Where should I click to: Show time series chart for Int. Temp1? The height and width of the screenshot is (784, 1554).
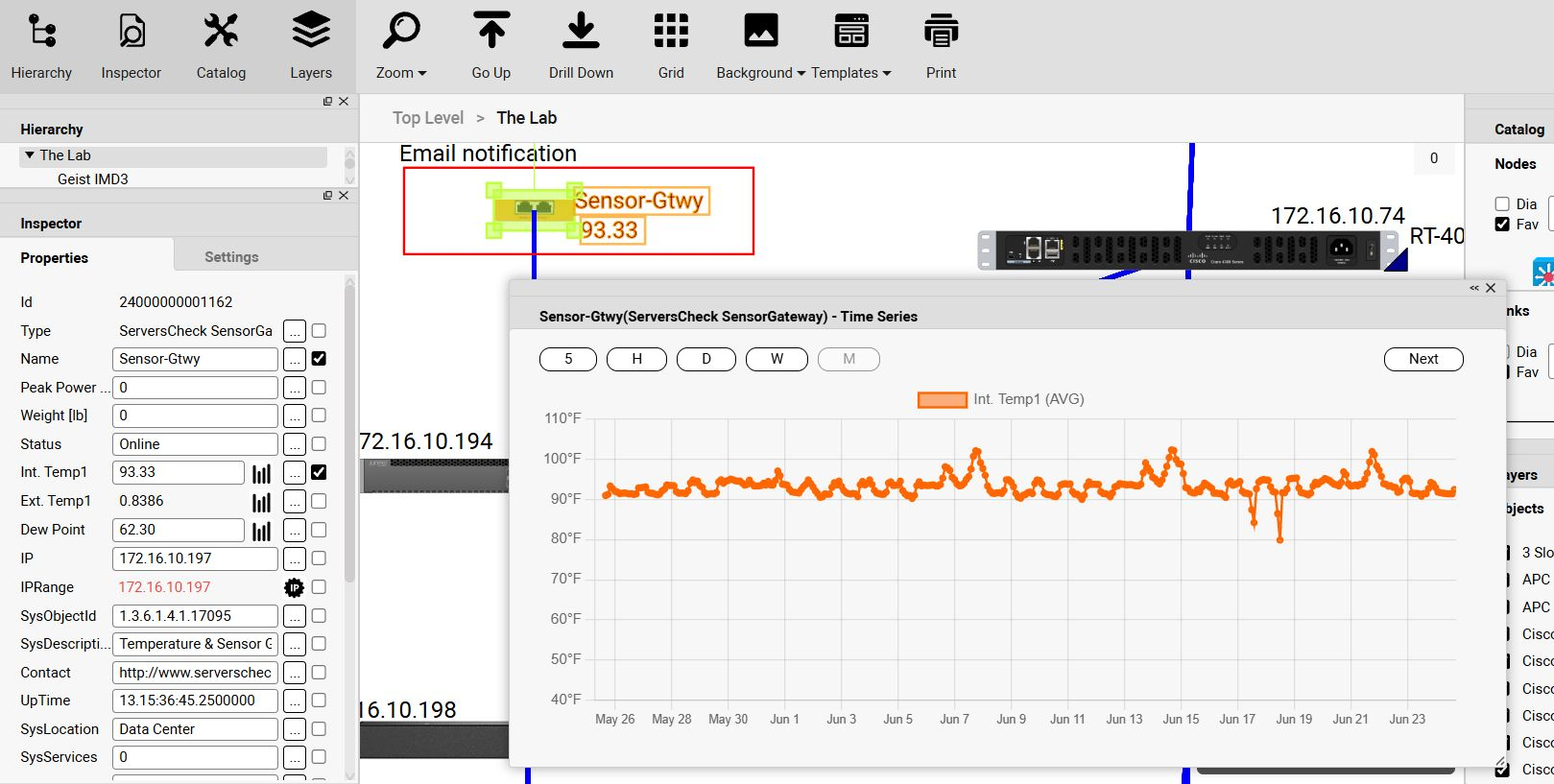coord(261,473)
